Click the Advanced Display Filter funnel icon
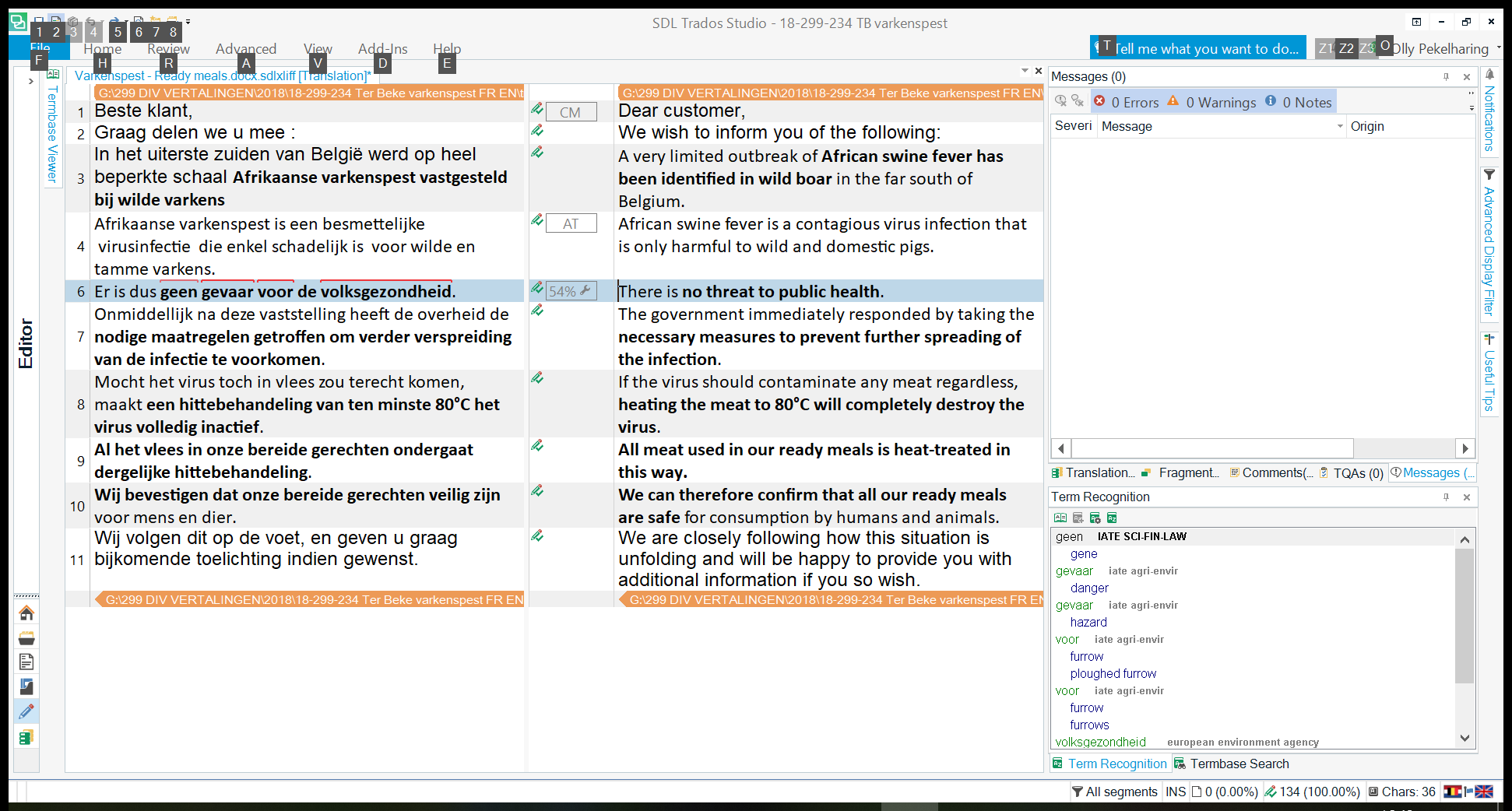1512x811 pixels. click(x=1489, y=174)
